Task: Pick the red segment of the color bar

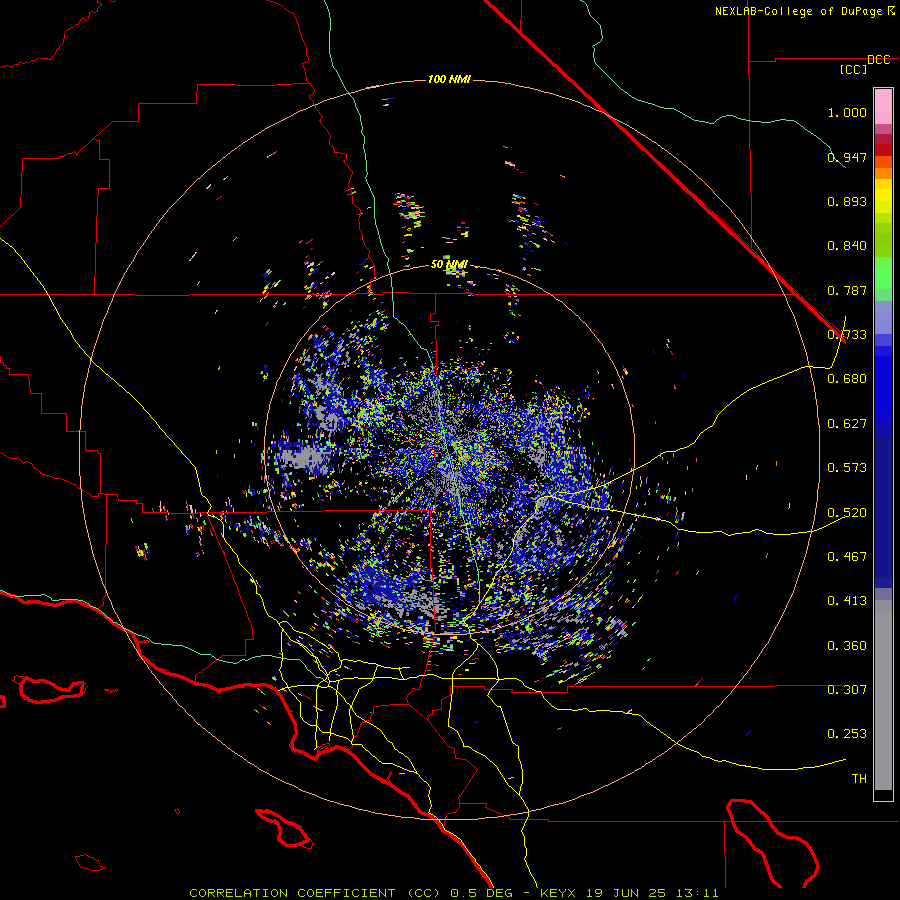Action: 883,150
